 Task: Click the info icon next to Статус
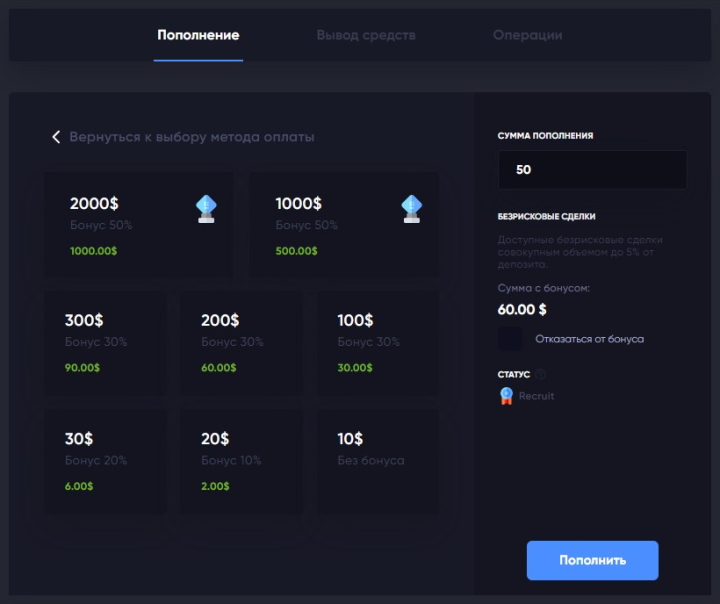click(540, 375)
